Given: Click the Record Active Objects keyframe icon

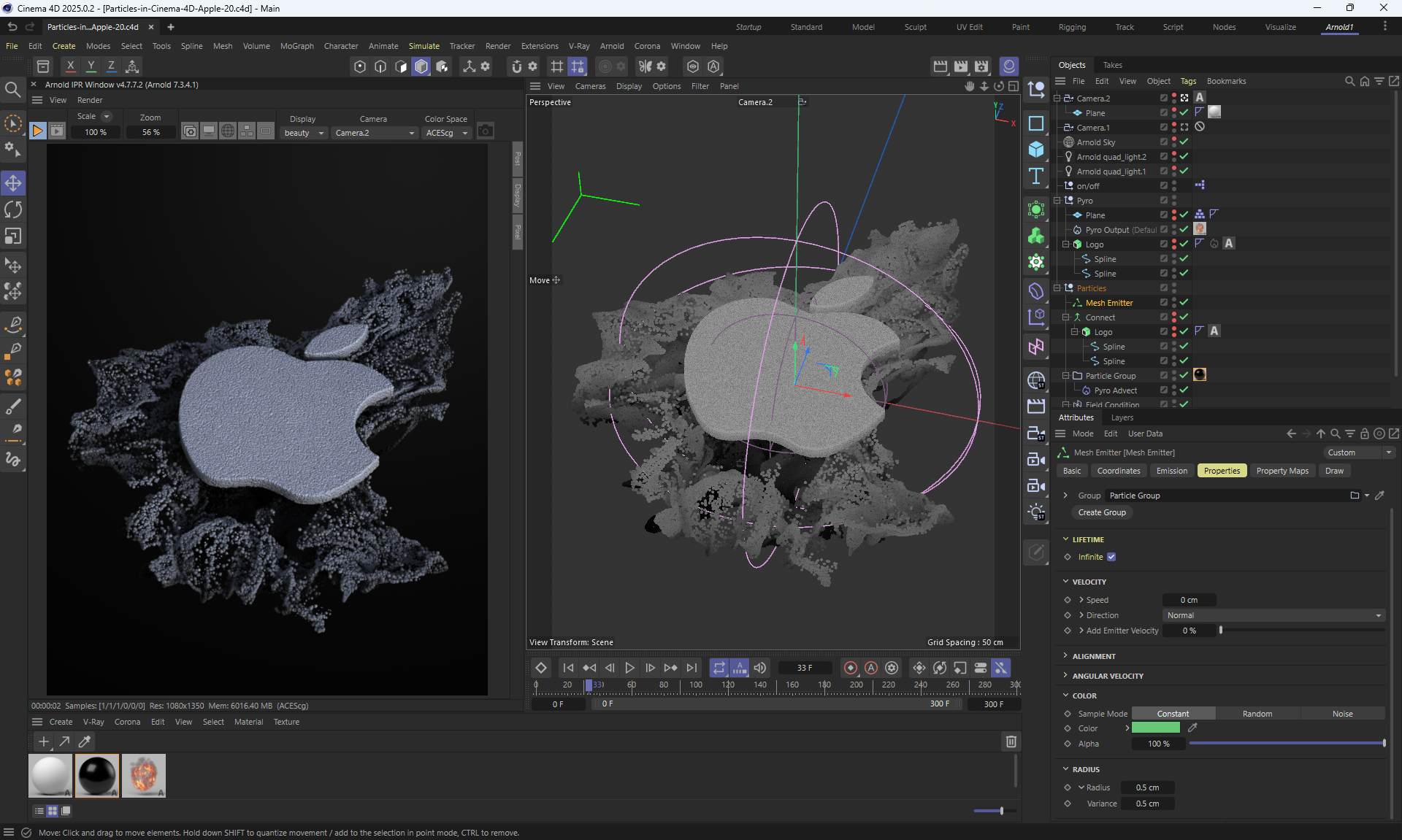Looking at the screenshot, I should click(x=850, y=668).
